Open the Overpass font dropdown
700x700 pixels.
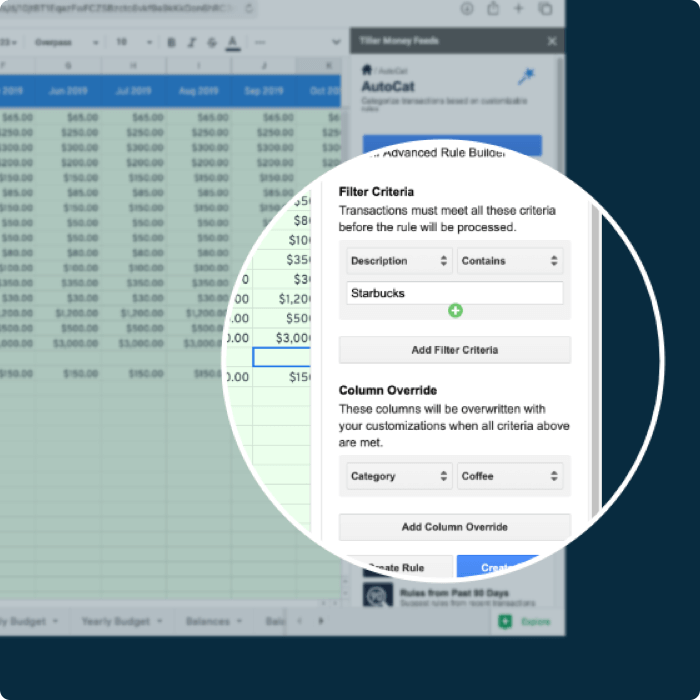point(67,42)
